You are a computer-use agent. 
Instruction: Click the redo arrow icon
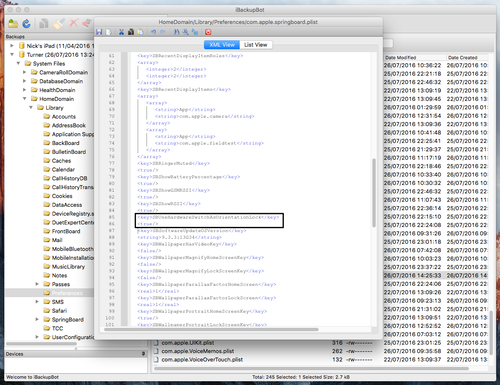coord(163,32)
